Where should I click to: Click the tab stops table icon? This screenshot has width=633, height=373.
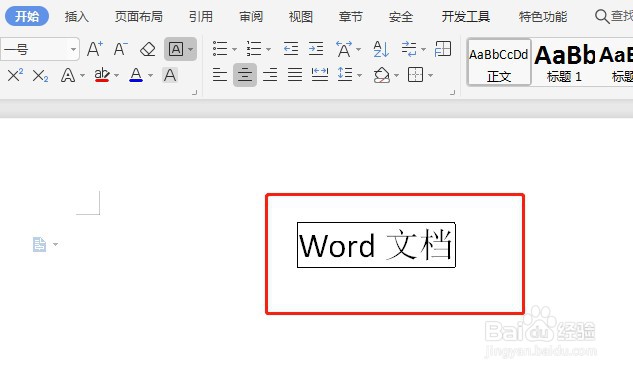pos(443,49)
